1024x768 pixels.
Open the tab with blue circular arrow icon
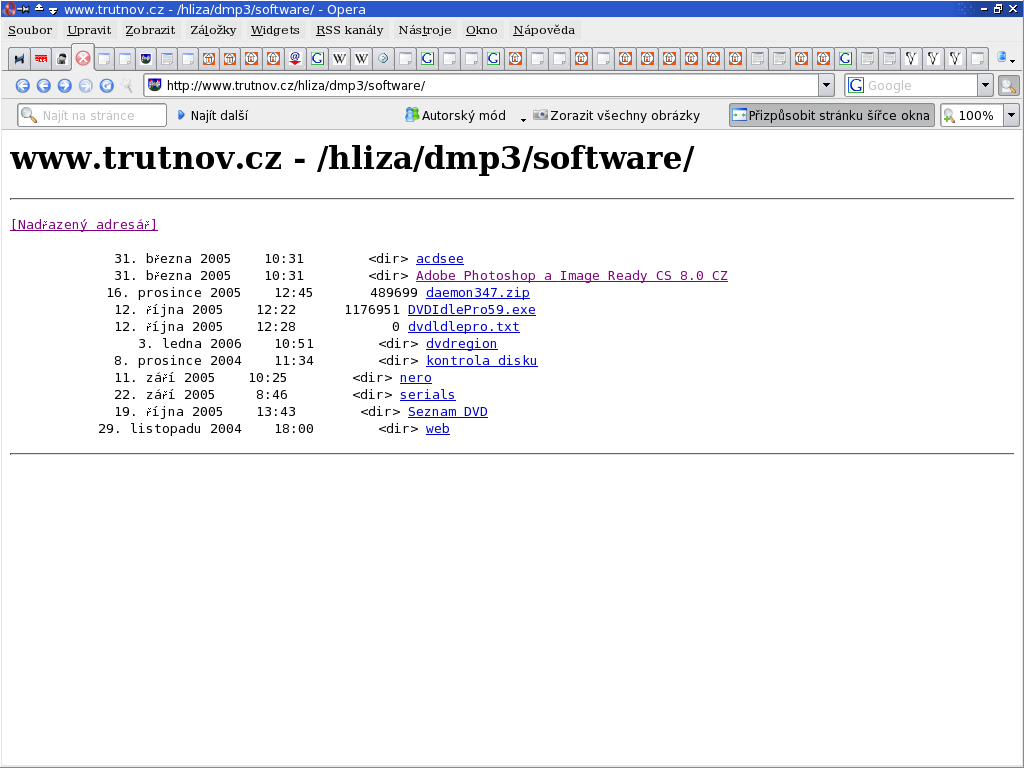pos(383,59)
